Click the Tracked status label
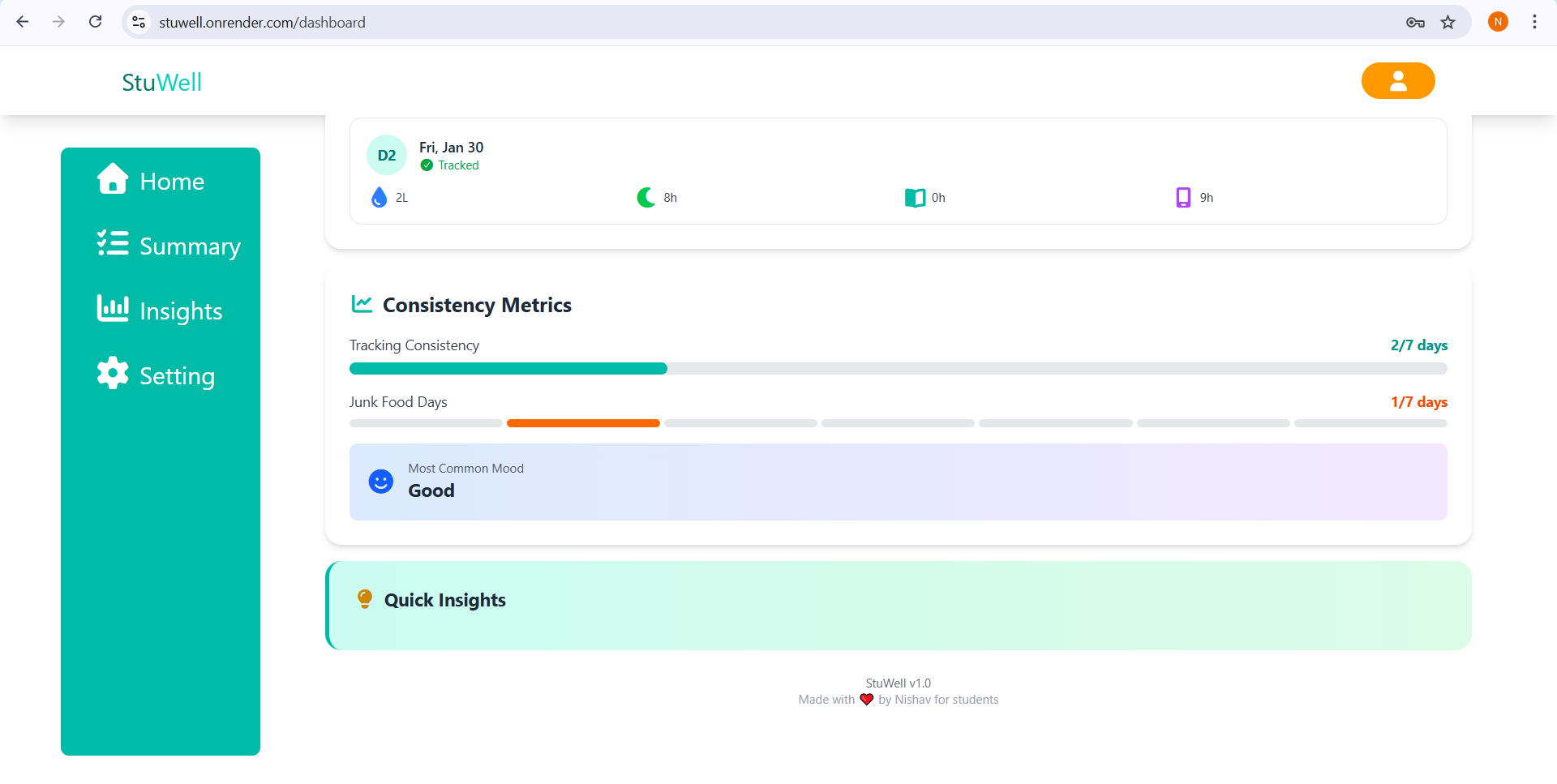 pyautogui.click(x=458, y=165)
